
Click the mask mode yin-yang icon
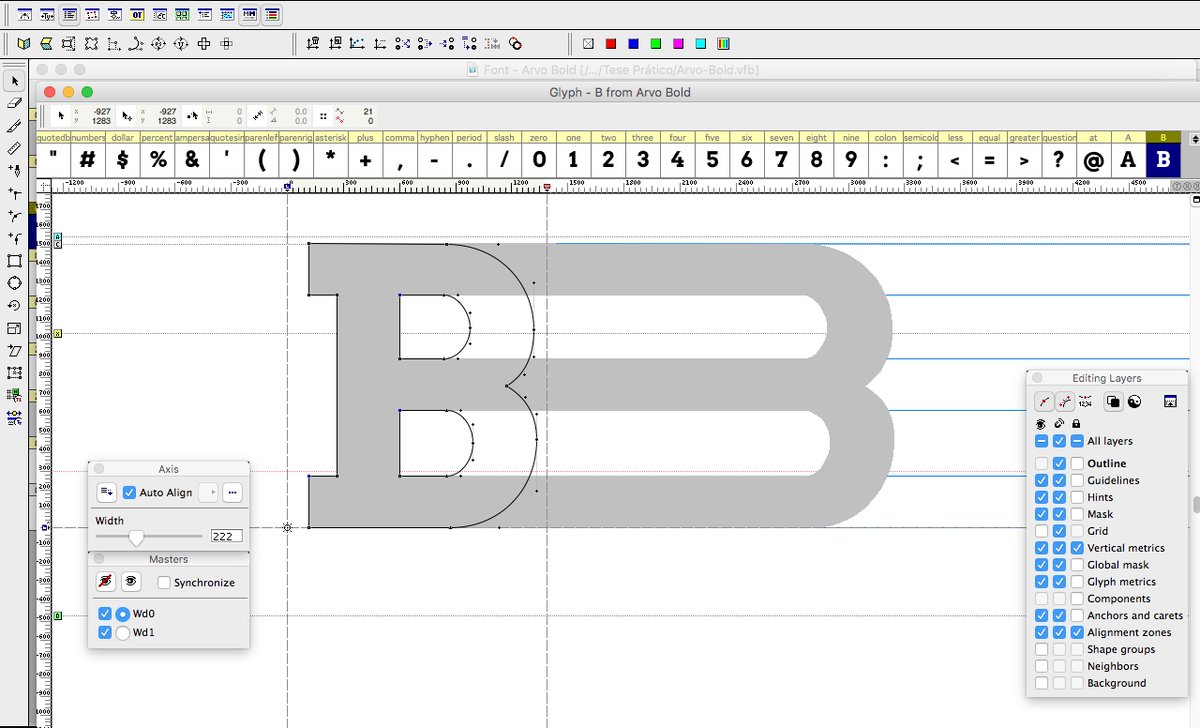pyautogui.click(x=1134, y=400)
